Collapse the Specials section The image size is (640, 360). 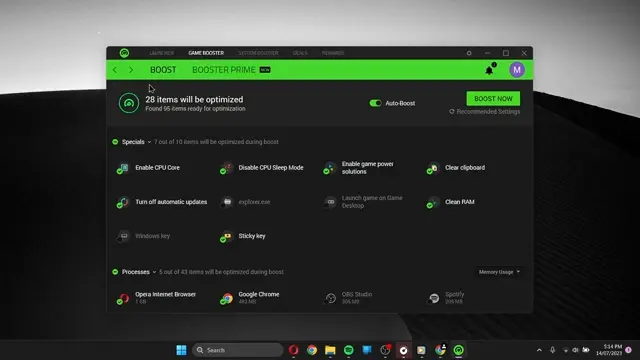click(149, 142)
